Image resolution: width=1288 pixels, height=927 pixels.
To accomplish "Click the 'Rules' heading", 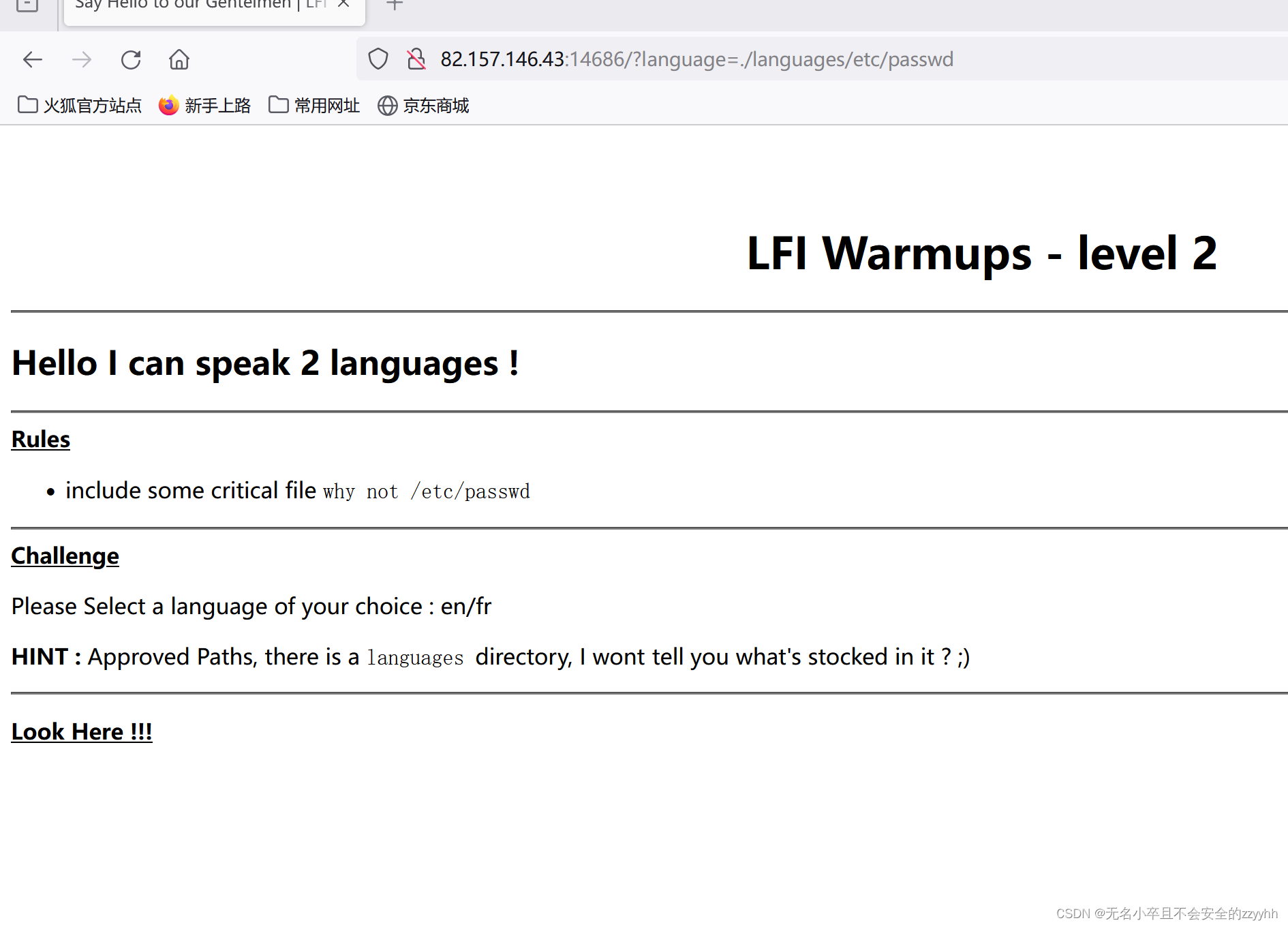I will coord(41,440).
